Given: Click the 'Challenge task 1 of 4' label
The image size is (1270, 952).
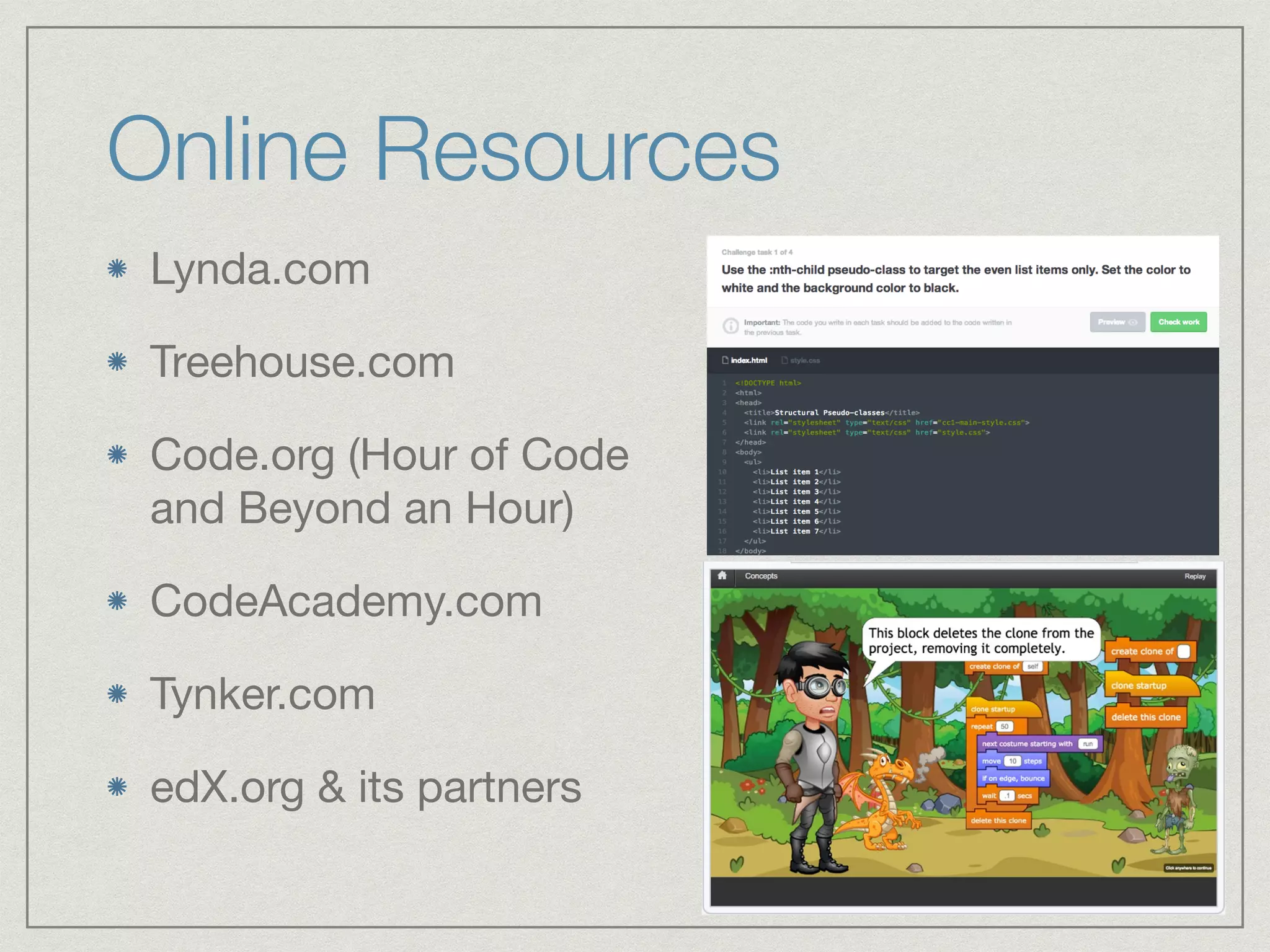Looking at the screenshot, I should [x=757, y=252].
